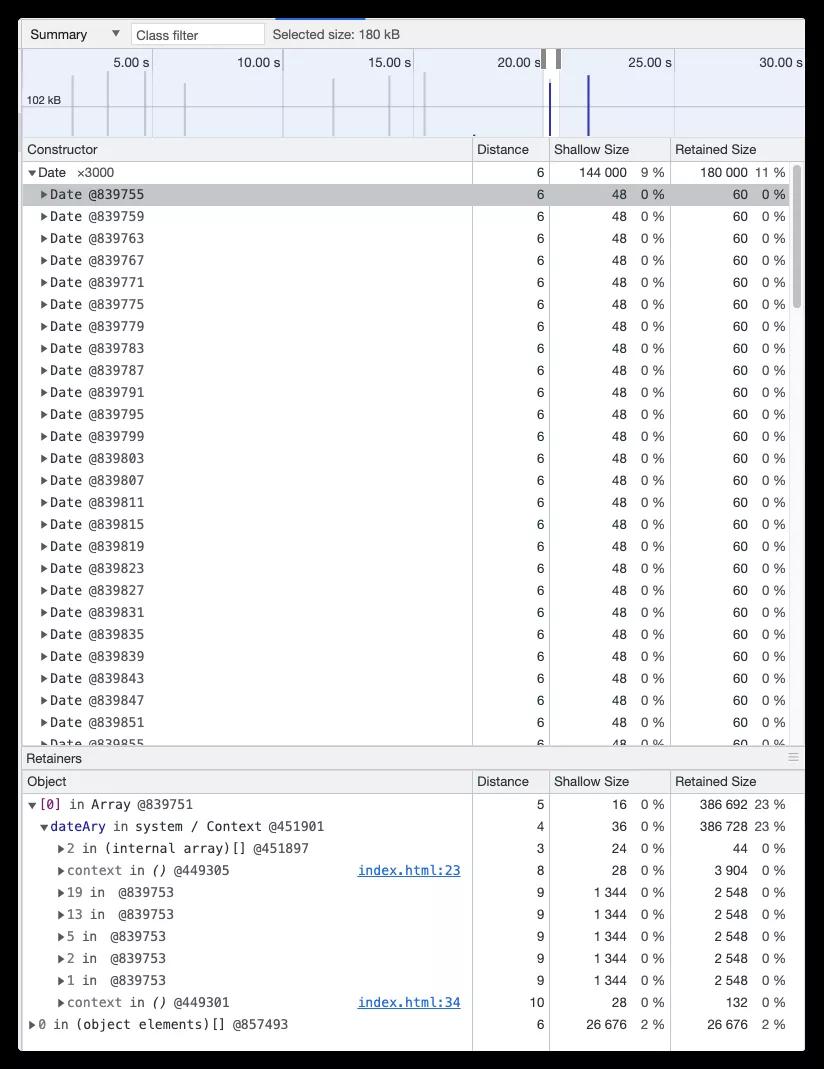Select the Date @839819 row
This screenshot has width=824, height=1069.
pyautogui.click(x=406, y=547)
